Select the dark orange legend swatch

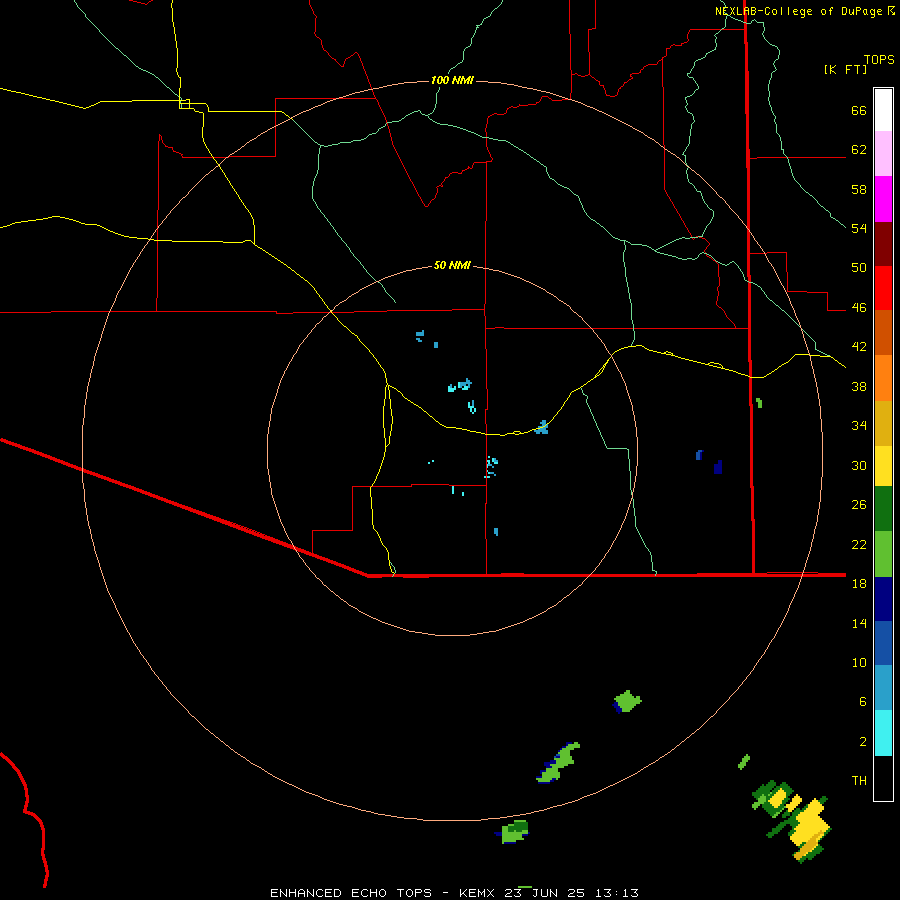883,332
